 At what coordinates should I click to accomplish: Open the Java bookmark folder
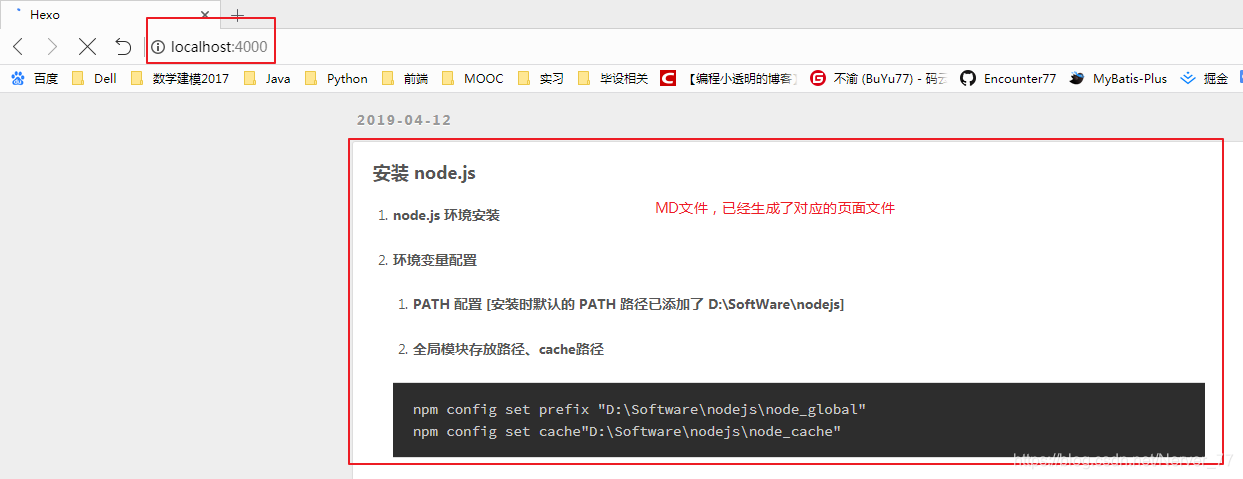pyautogui.click(x=267, y=79)
